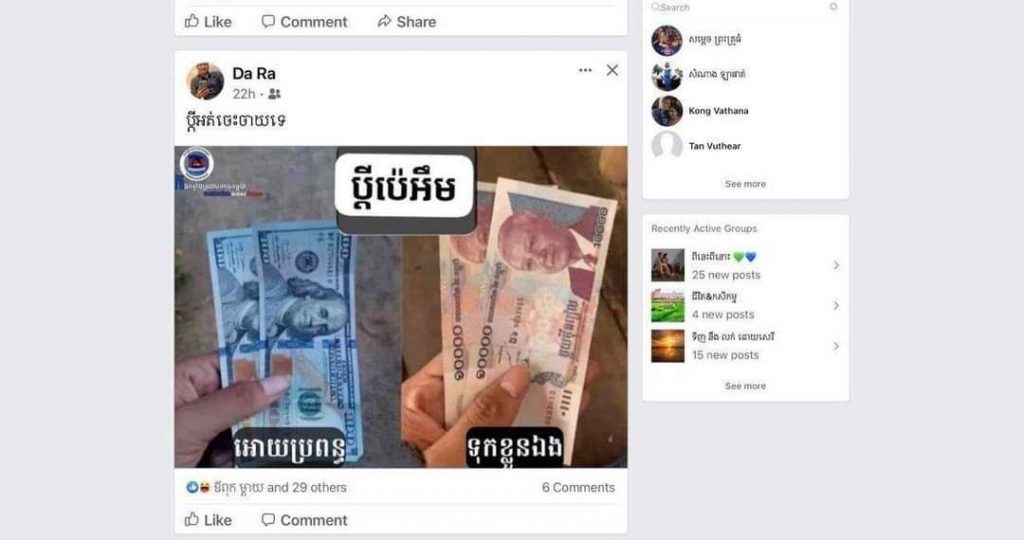The height and width of the screenshot is (540, 1024).
Task: Click See more under the contacts list
Action: pyautogui.click(x=745, y=184)
